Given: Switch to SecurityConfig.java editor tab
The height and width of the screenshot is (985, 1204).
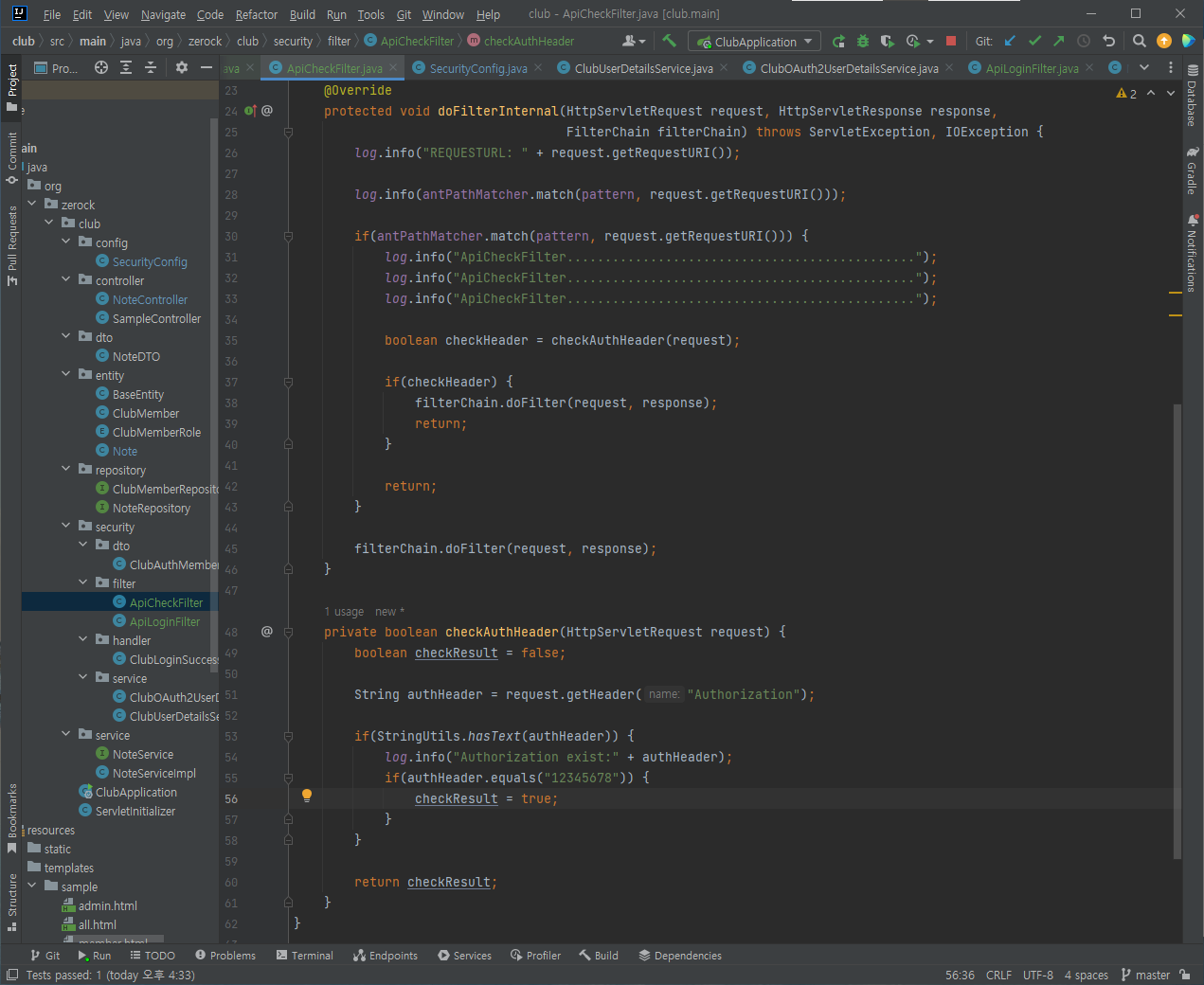Looking at the screenshot, I should pyautogui.click(x=478, y=68).
